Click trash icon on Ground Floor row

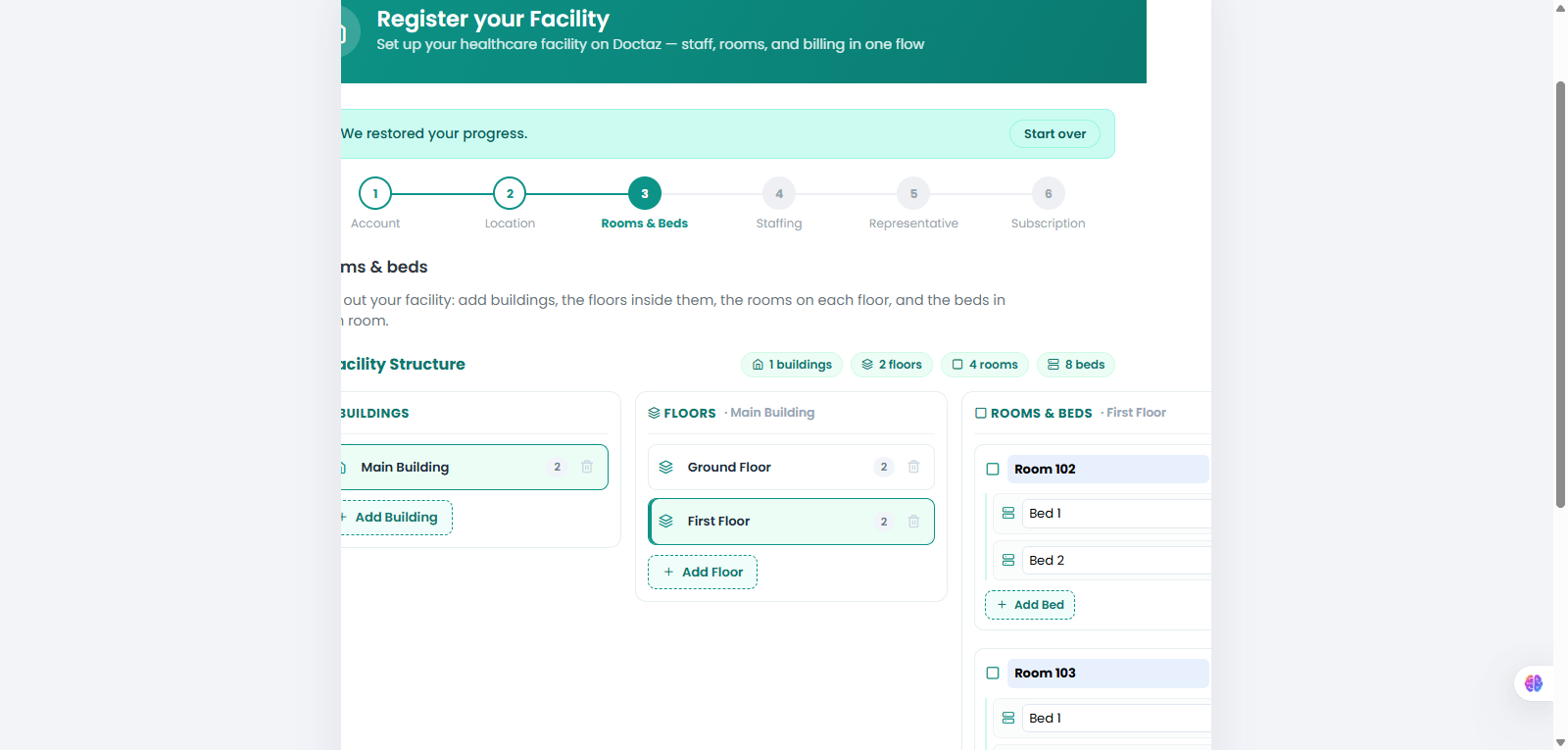click(913, 467)
